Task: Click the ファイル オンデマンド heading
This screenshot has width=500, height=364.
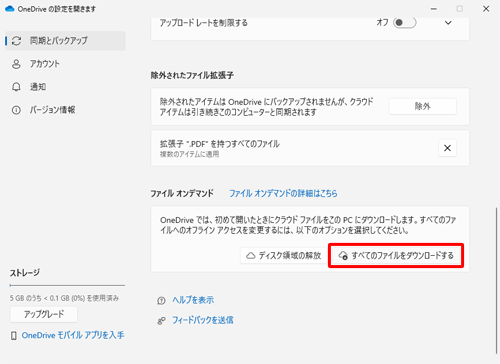Action: (x=182, y=193)
